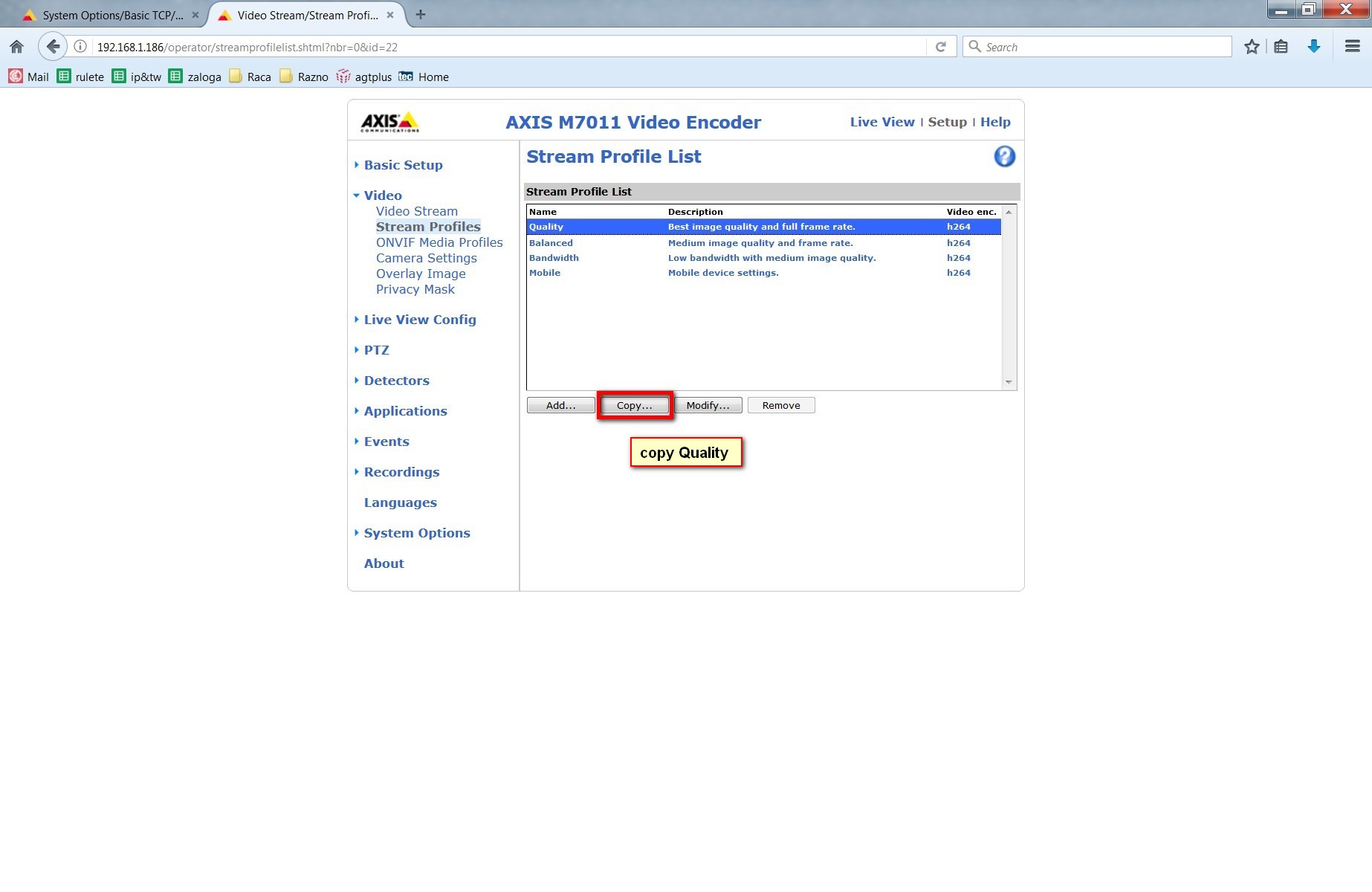Collapse the Video menu section

coord(383,195)
